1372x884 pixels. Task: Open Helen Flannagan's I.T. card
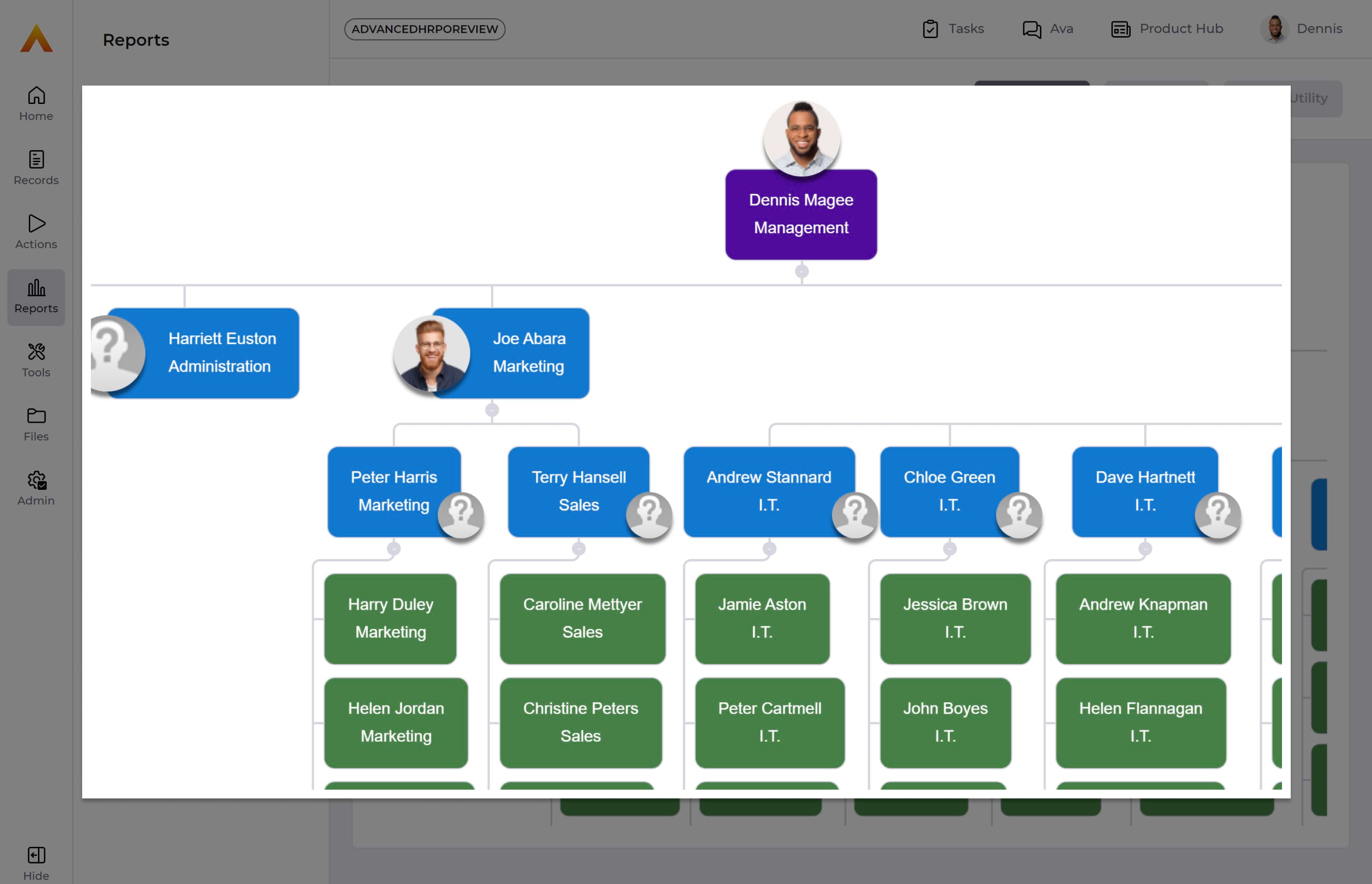[x=1141, y=723]
